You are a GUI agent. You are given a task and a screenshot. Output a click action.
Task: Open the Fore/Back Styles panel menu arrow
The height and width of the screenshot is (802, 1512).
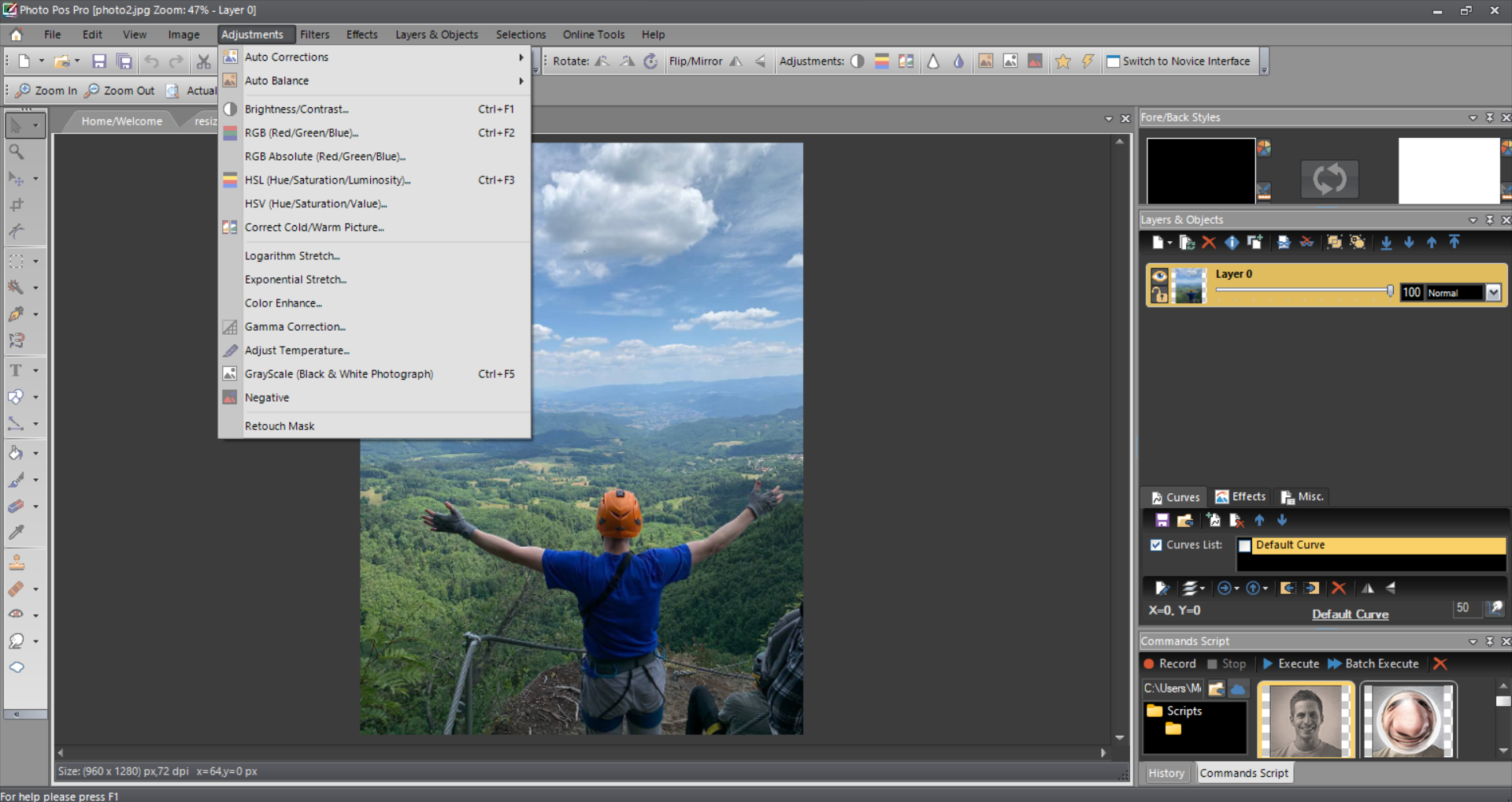click(1473, 117)
